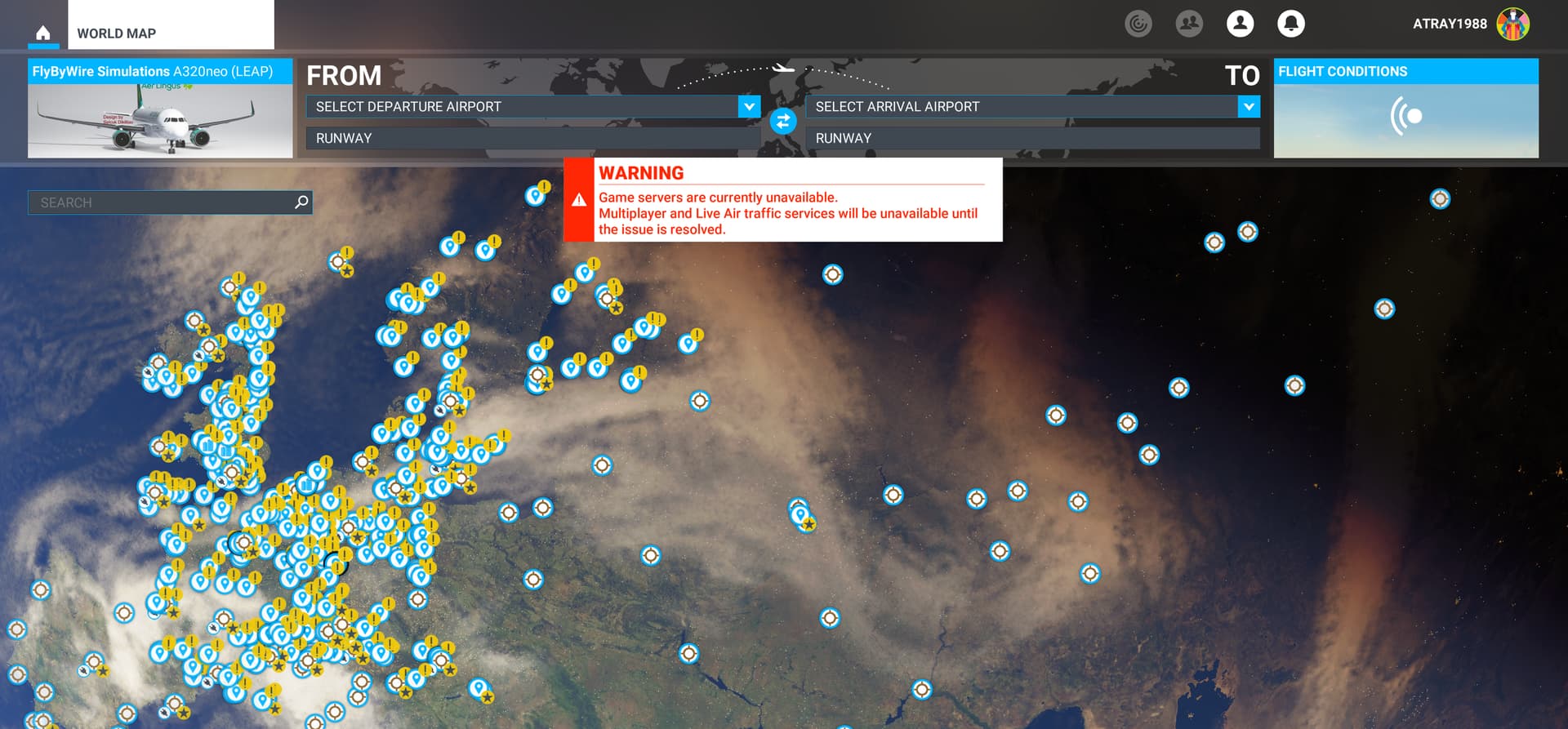Click the map Search input field
The width and height of the screenshot is (1568, 729).
[x=160, y=202]
